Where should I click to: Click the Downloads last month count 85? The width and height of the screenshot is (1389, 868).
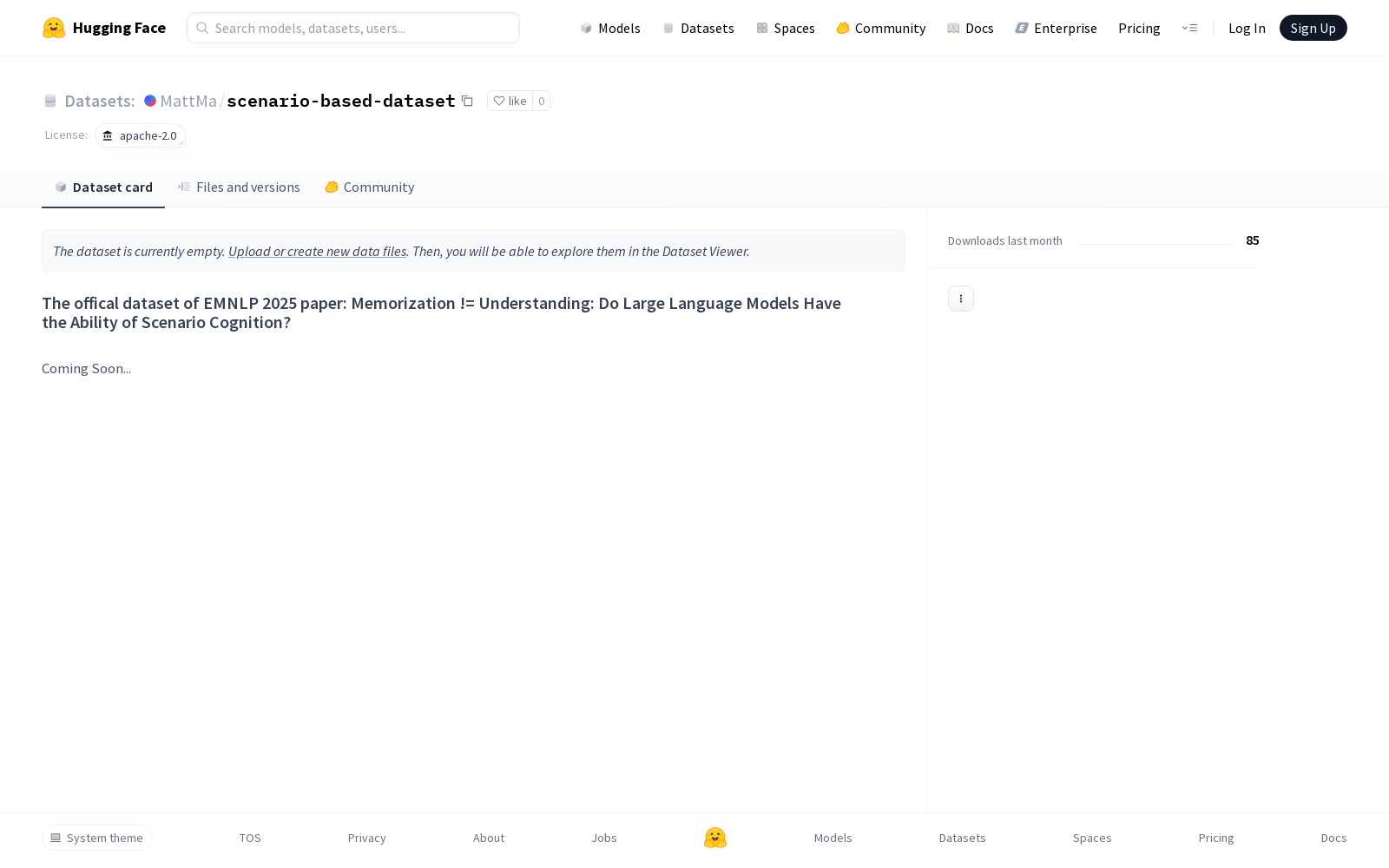click(1253, 240)
